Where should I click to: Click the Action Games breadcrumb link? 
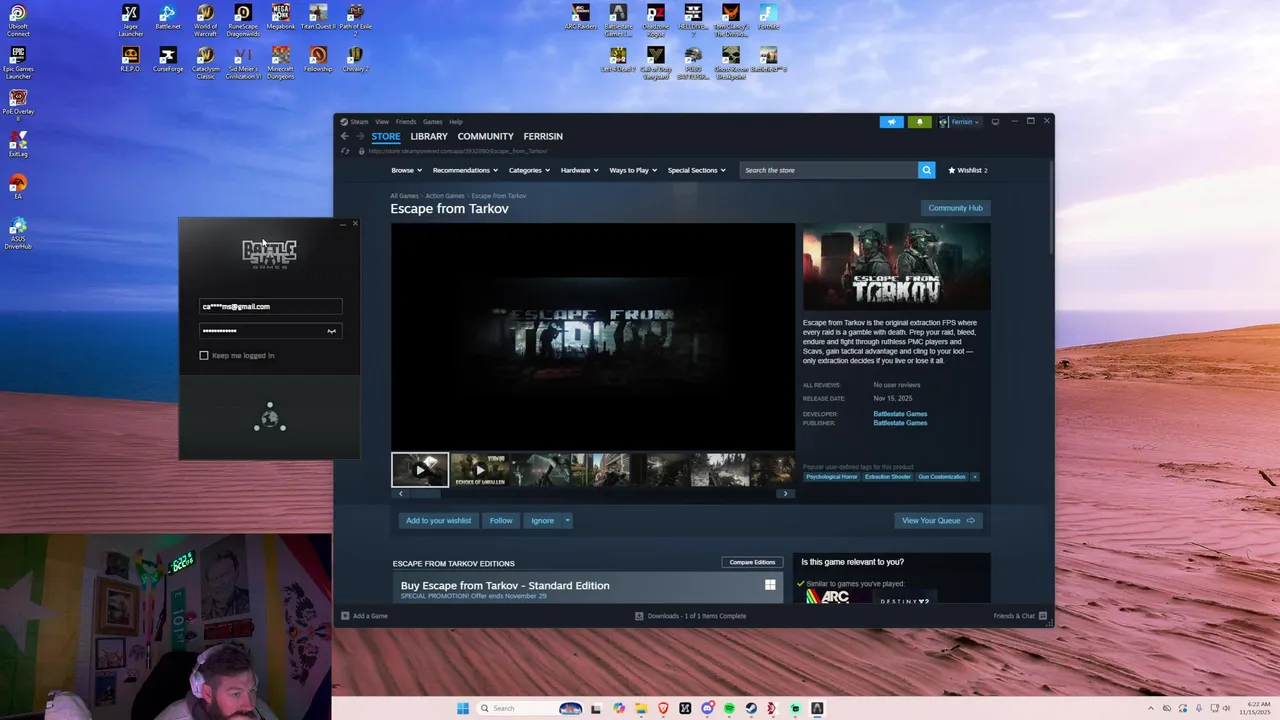pyautogui.click(x=445, y=196)
